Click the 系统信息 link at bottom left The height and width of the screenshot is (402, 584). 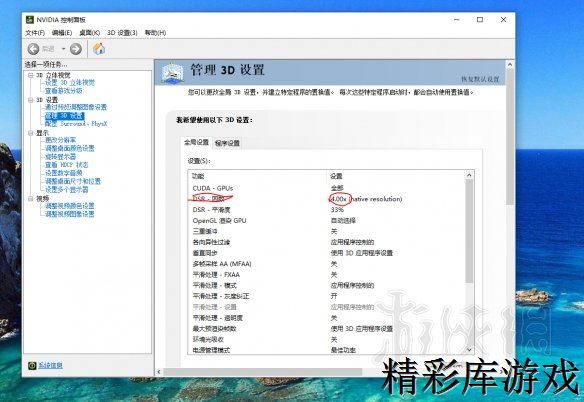click(x=50, y=365)
